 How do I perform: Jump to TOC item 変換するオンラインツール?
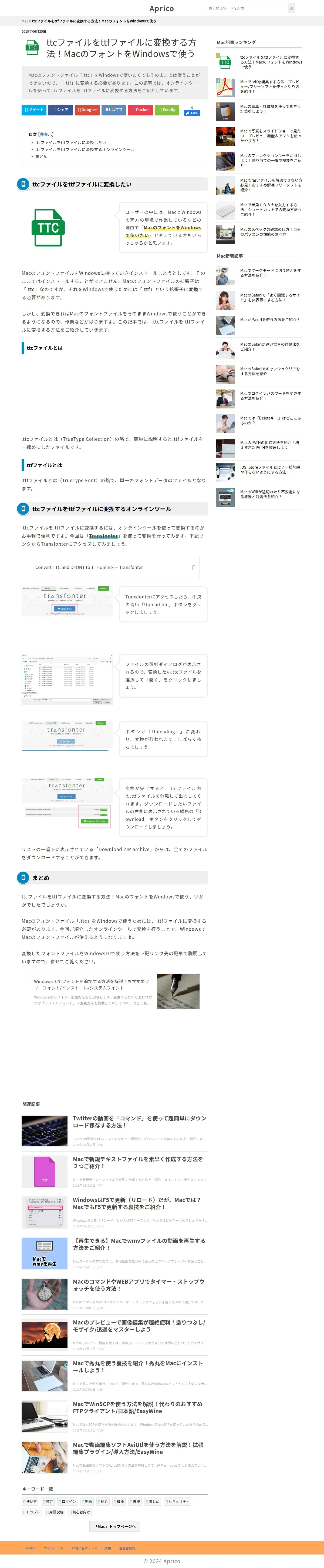[x=85, y=149]
